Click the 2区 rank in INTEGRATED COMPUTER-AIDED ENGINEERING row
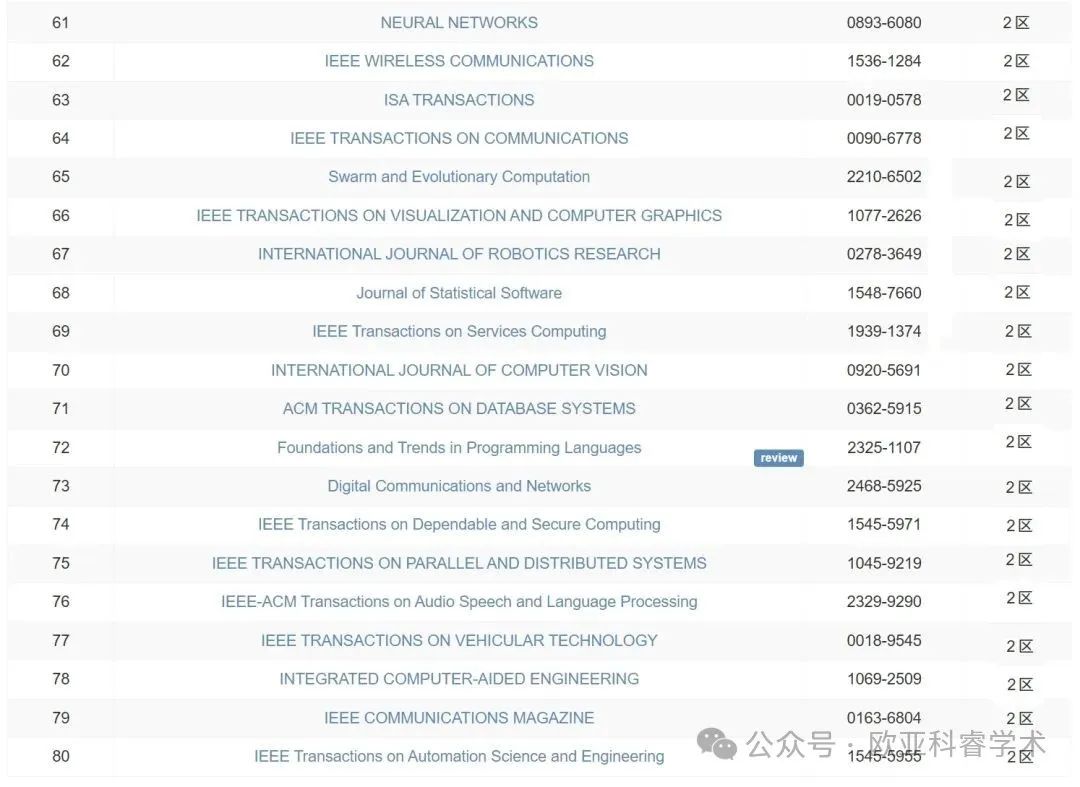This screenshot has height=787, width=1080. [x=1020, y=685]
